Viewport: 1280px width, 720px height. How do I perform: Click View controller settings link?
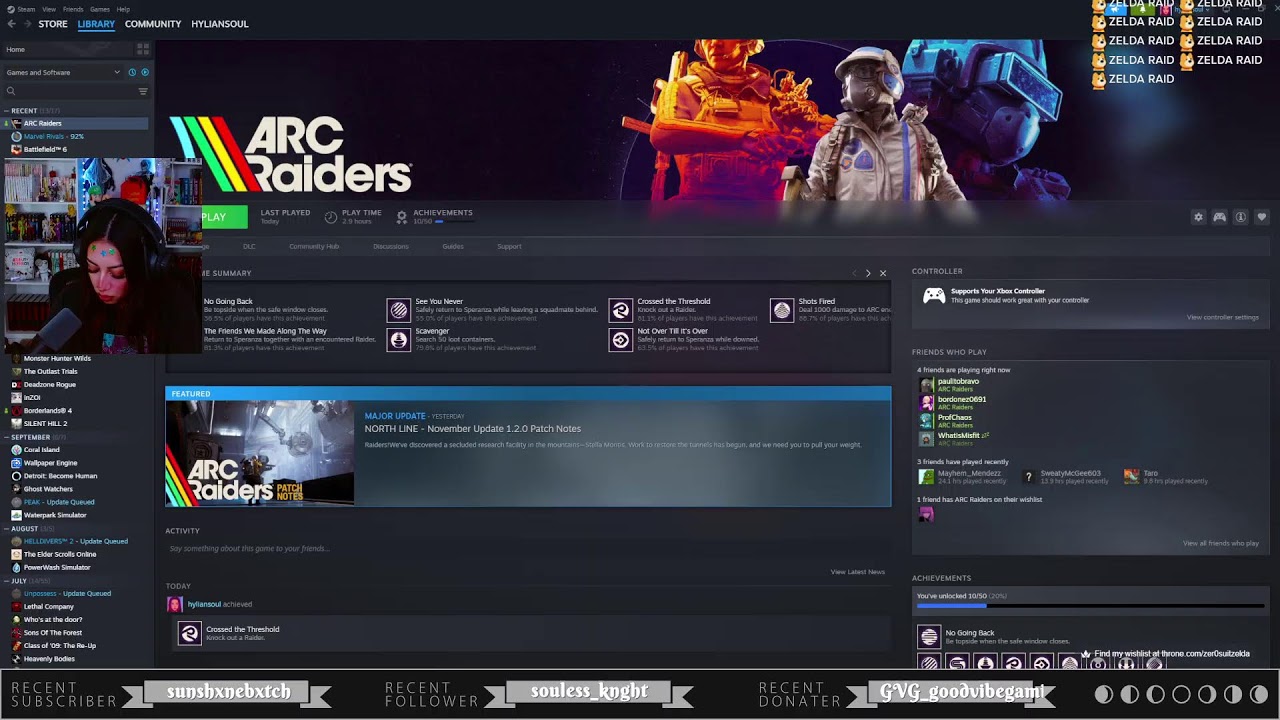(1222, 317)
